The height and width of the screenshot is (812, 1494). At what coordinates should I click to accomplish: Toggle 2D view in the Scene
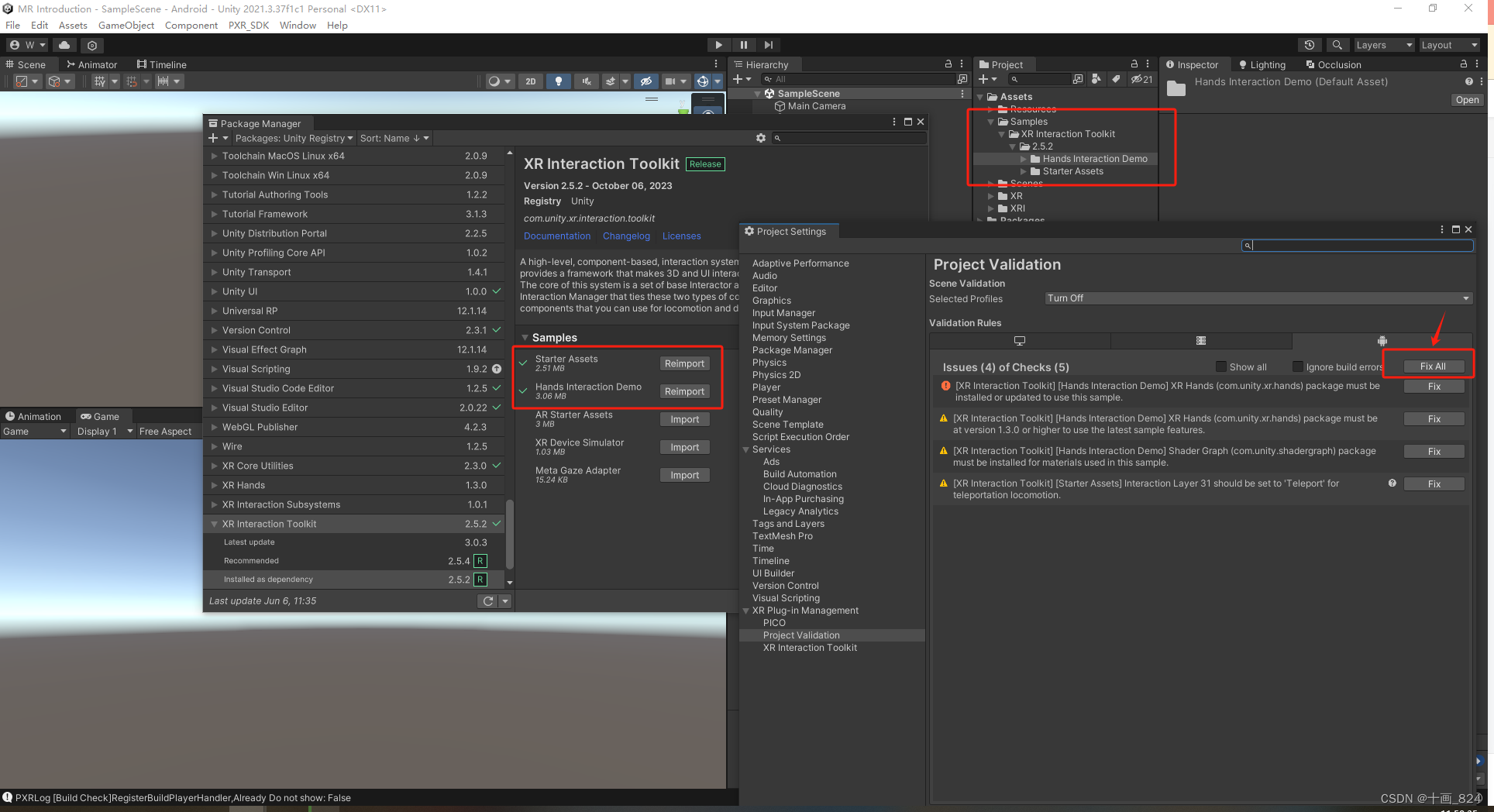point(530,81)
